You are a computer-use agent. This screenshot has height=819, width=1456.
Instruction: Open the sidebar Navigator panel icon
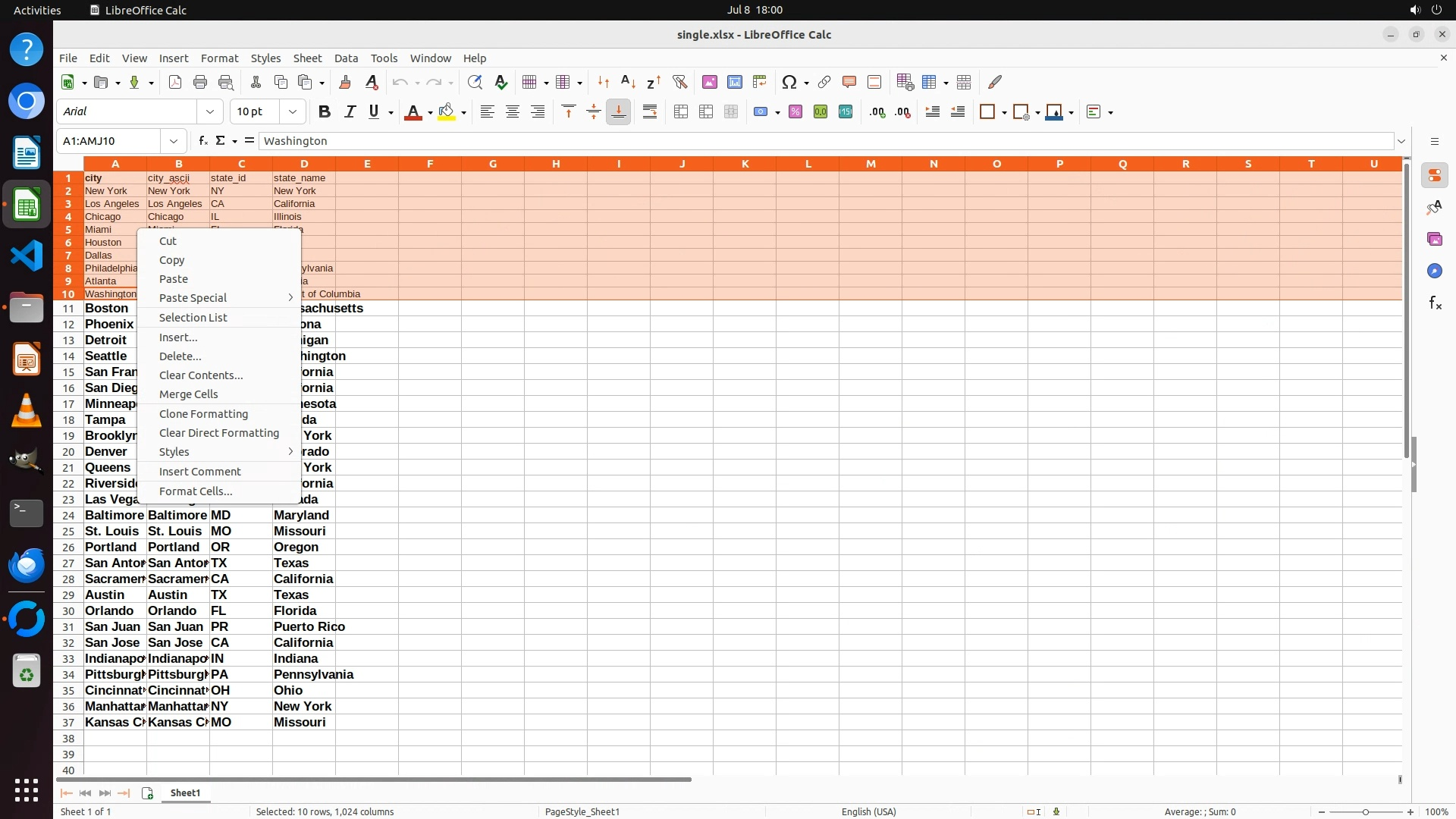pos(1434,271)
